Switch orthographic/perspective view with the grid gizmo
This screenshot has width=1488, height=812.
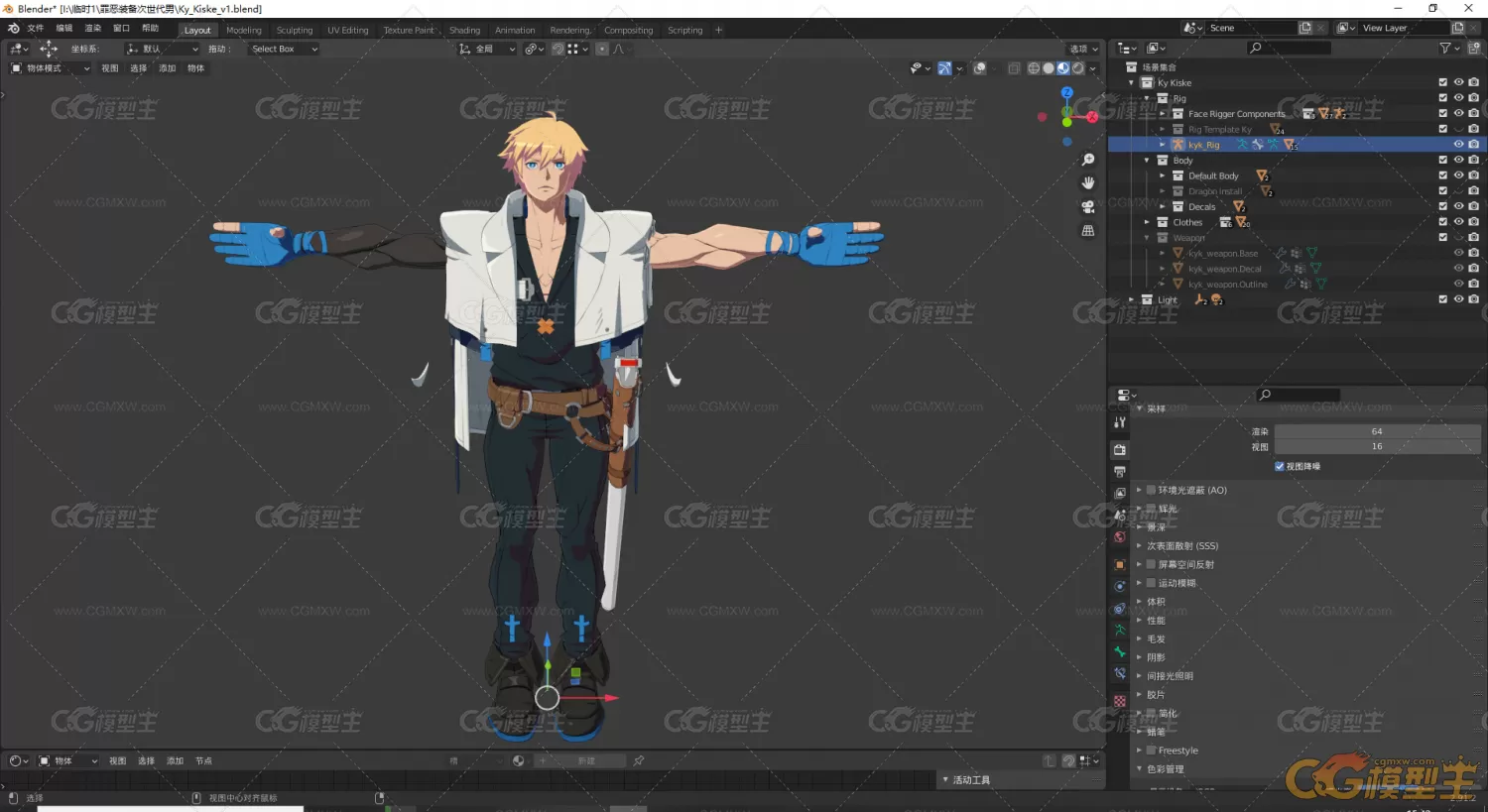tap(1088, 231)
